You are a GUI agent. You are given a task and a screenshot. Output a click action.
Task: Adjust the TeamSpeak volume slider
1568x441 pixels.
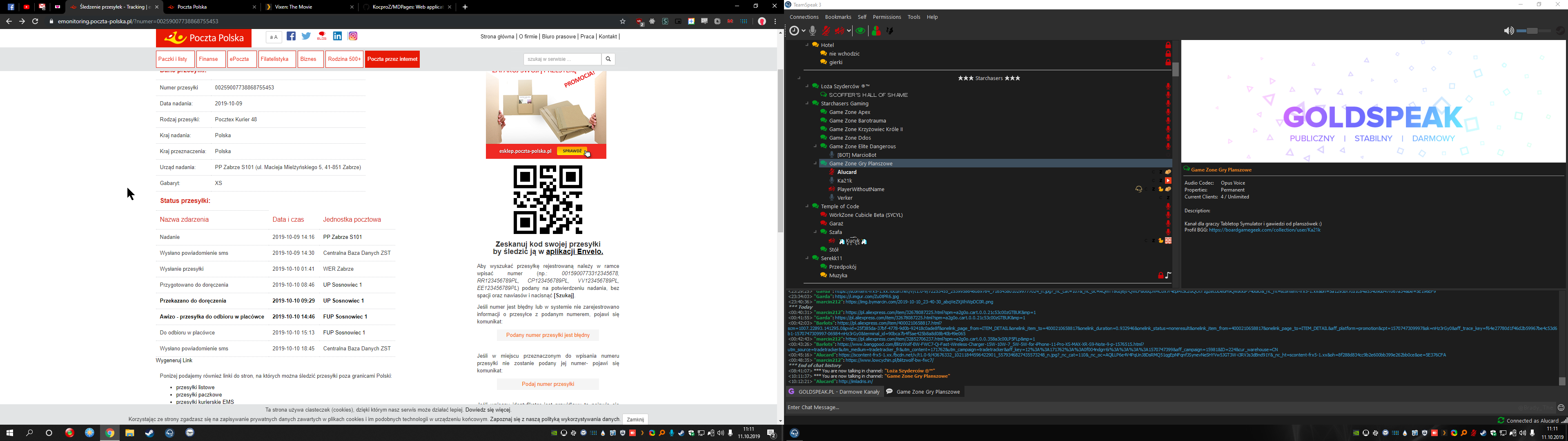(x=1533, y=31)
